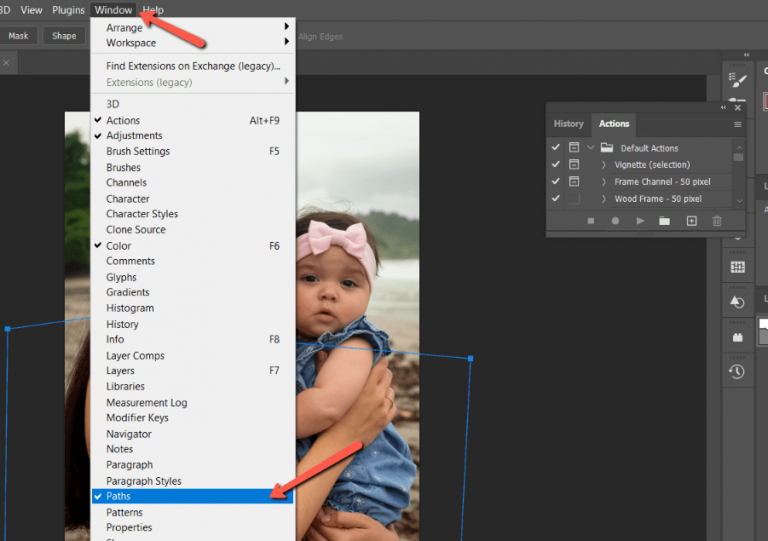
Task: Toggle the Vignette (selection) action checkmark
Action: (556, 165)
